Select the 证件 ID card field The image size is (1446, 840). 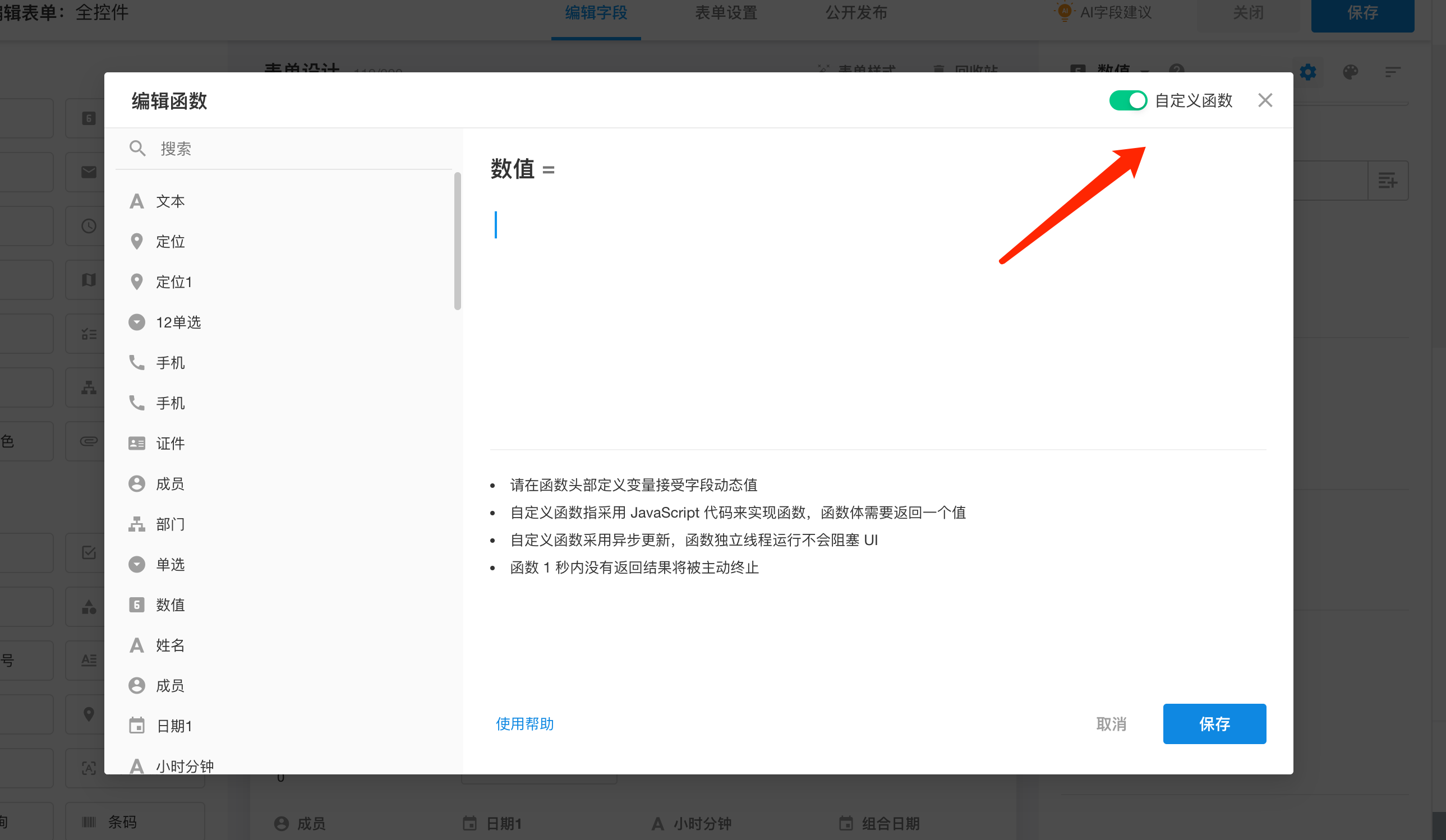click(170, 444)
